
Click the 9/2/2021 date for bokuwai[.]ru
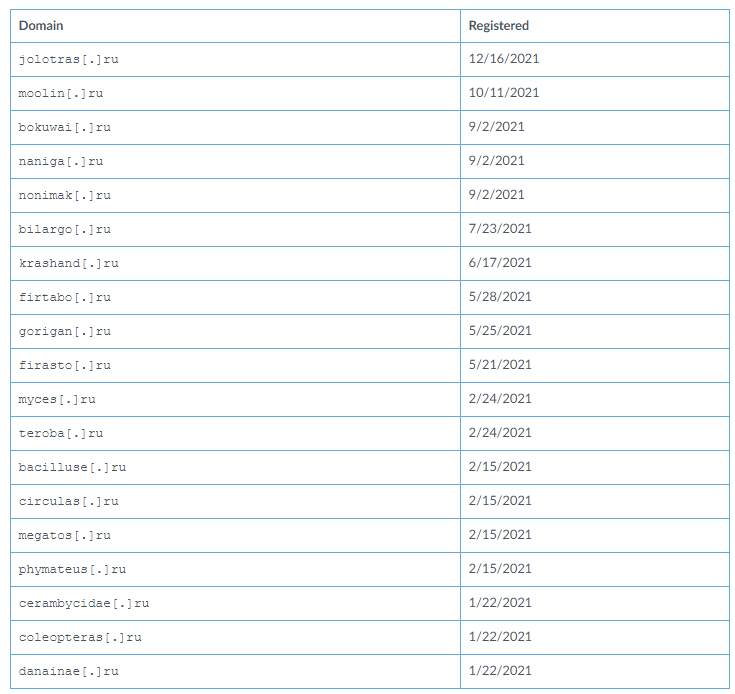496,127
